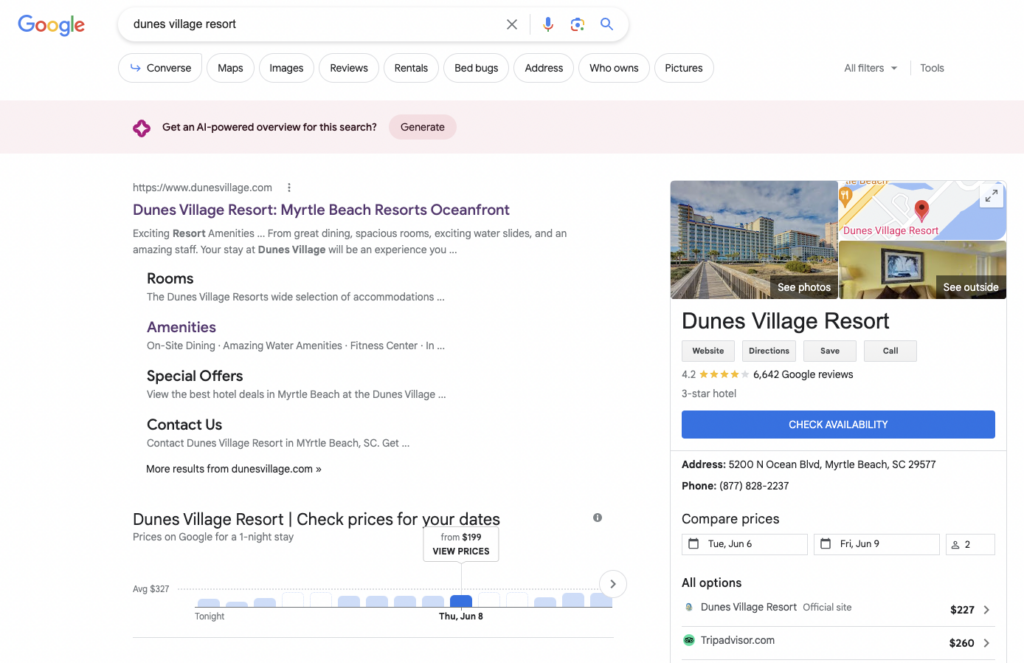This screenshot has height=663, width=1024.
Task: Open Tripadvisor.com price option chevron
Action: [987, 643]
